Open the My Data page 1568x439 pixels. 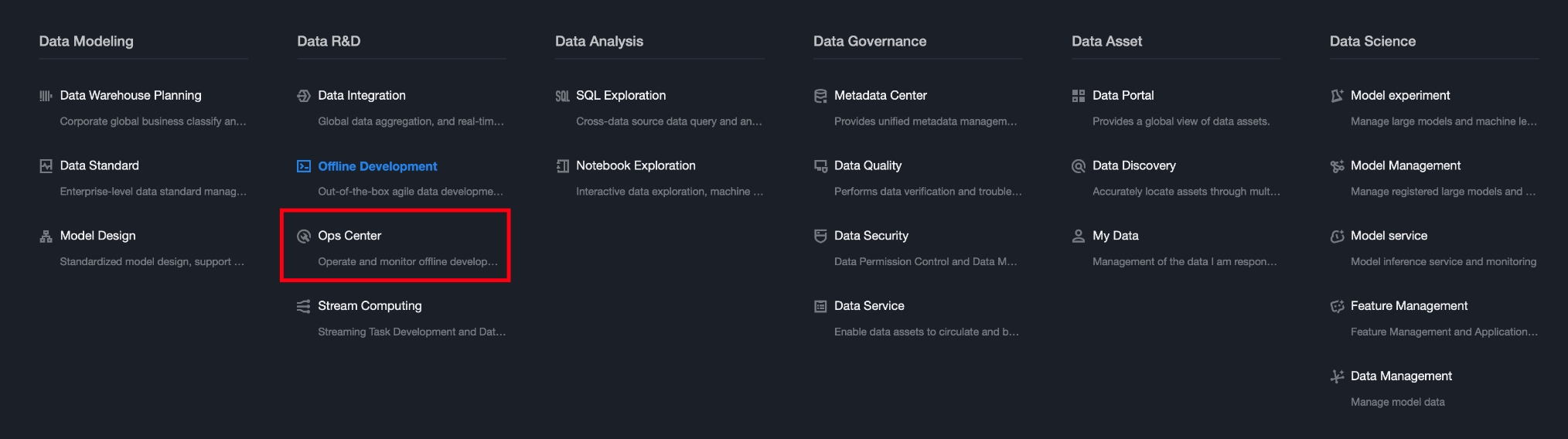tap(1115, 236)
